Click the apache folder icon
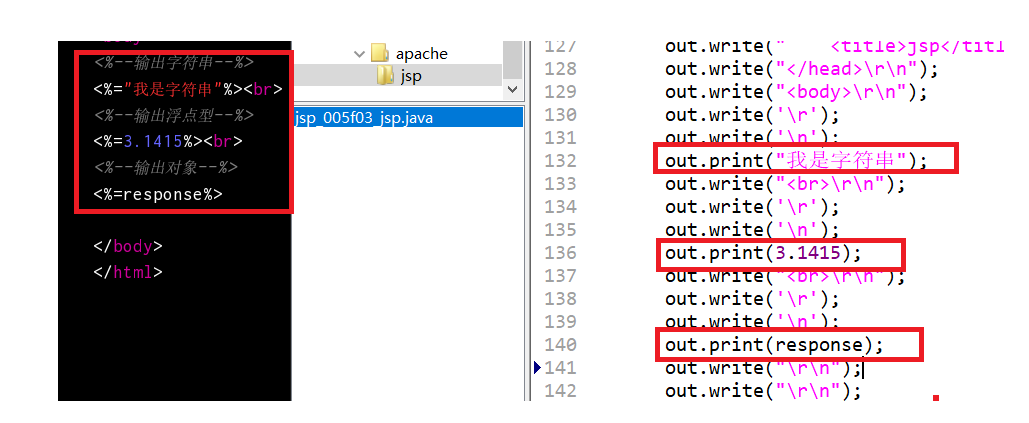Viewport: 1029px width, 423px height. coord(380,52)
